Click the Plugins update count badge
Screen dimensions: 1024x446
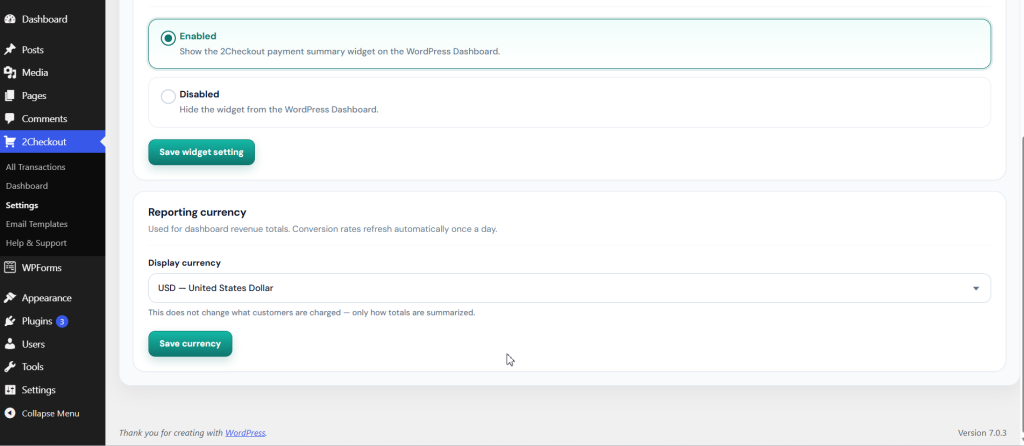[x=61, y=321]
